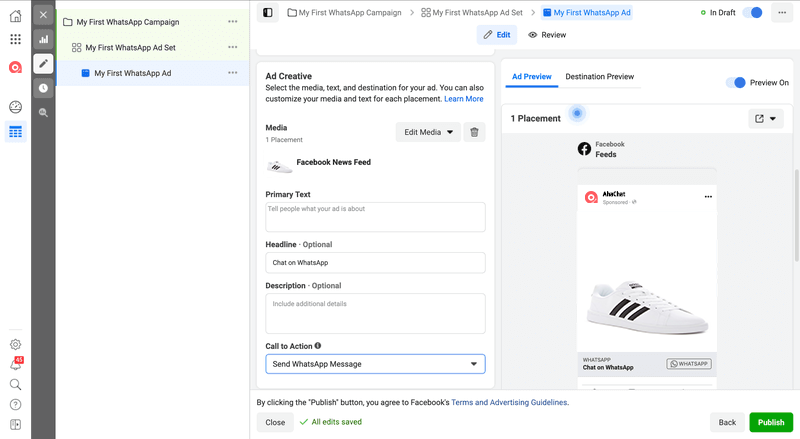Turn off the Preview On switch
The height and width of the screenshot is (439, 800).
(736, 83)
